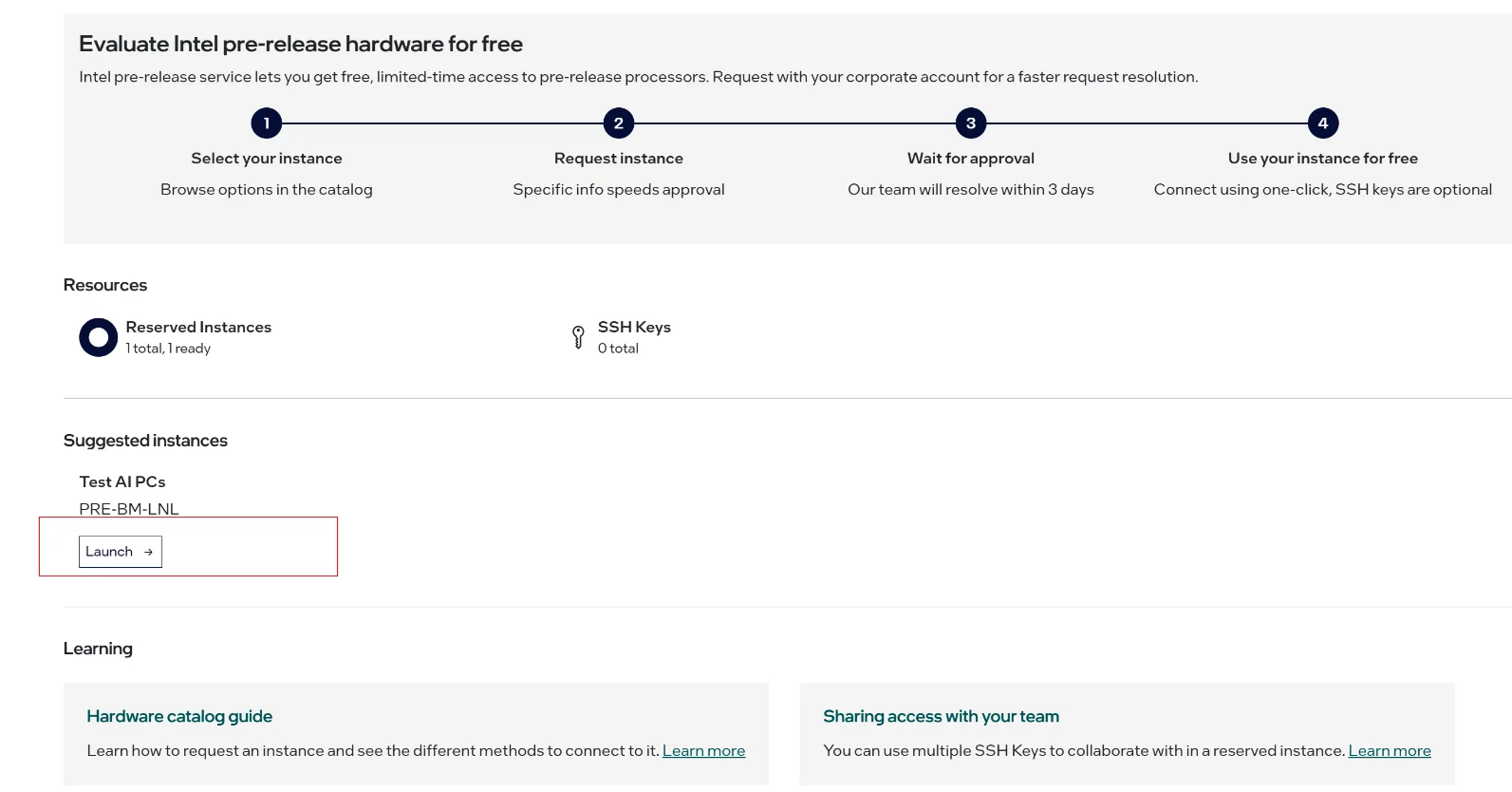The width and height of the screenshot is (1512, 792).
Task: Click the 'Evaluate Intel pre-release hardware for free' heading
Action: (301, 45)
